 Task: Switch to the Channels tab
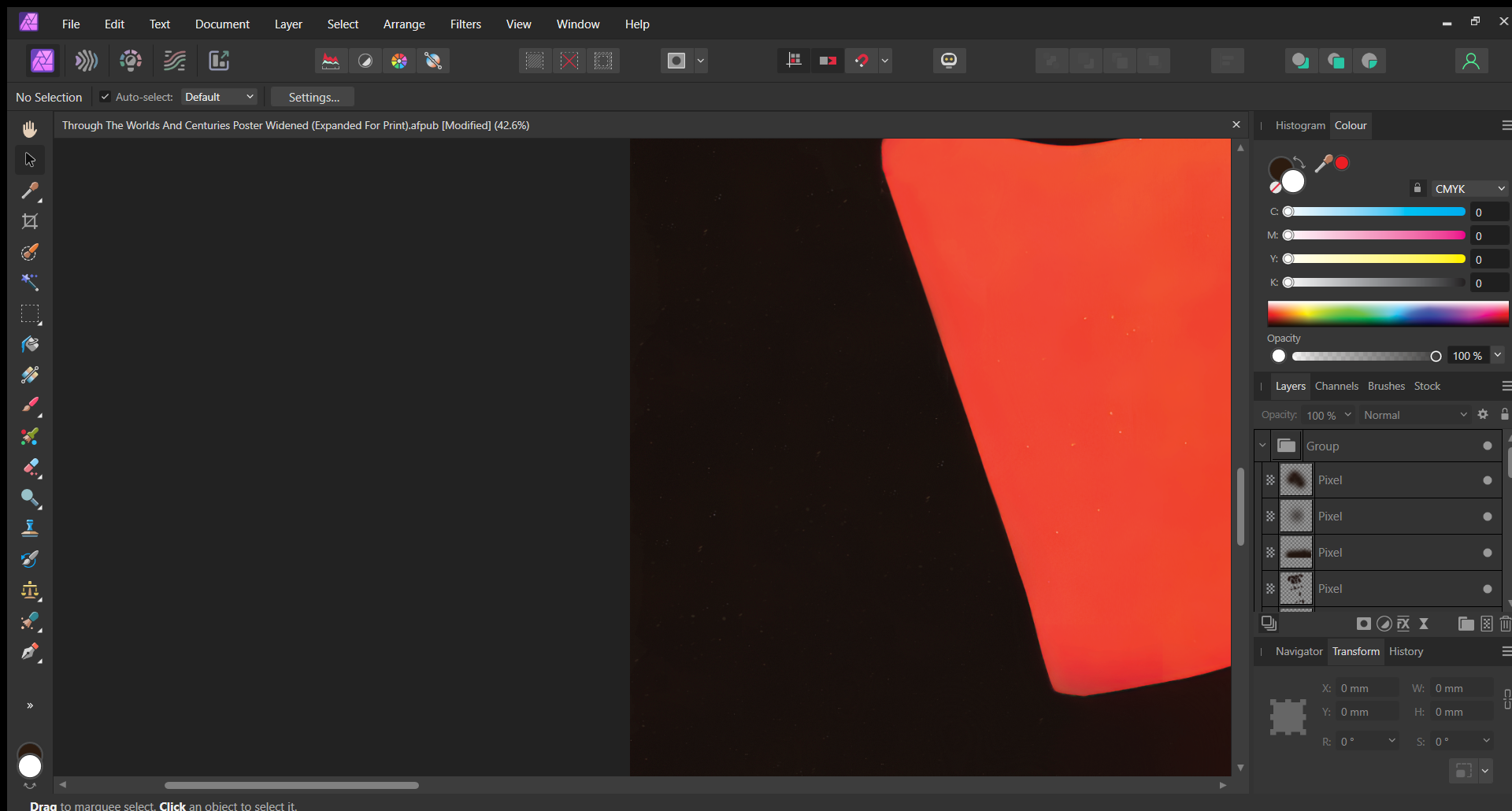pyautogui.click(x=1337, y=386)
